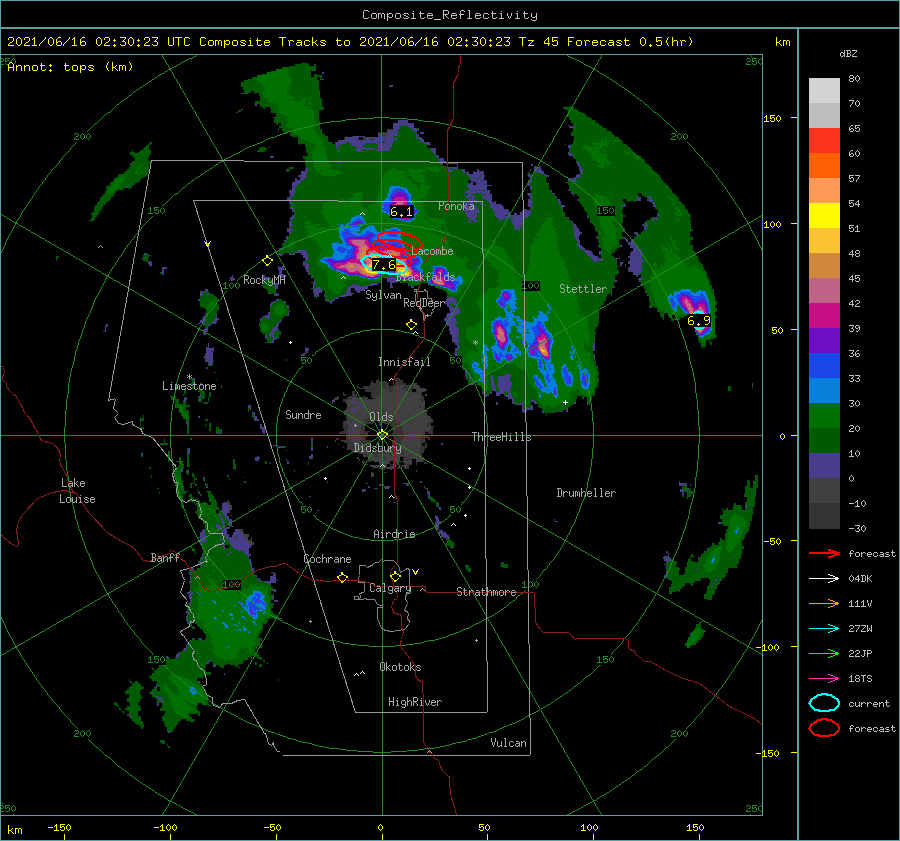Select the orange 60-57 dBZ color band
Screen dimensions: 900x841
pos(824,166)
